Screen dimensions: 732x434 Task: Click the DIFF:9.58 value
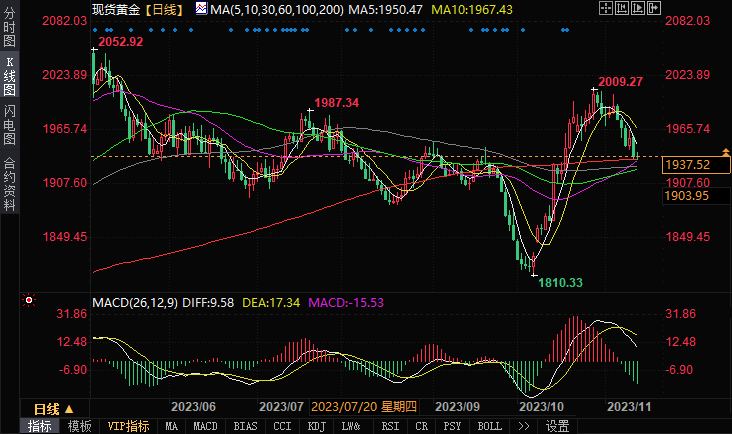tap(208, 302)
